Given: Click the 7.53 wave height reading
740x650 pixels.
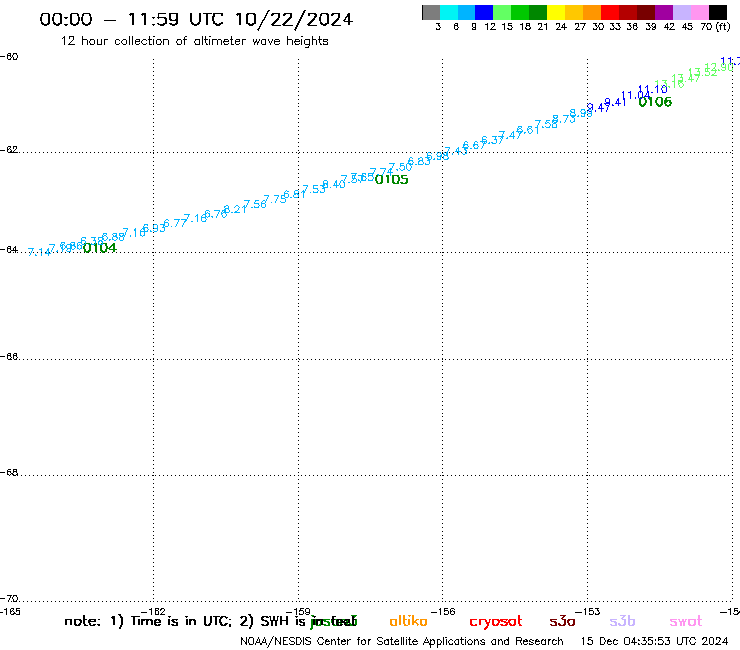Looking at the screenshot, I should (314, 189).
